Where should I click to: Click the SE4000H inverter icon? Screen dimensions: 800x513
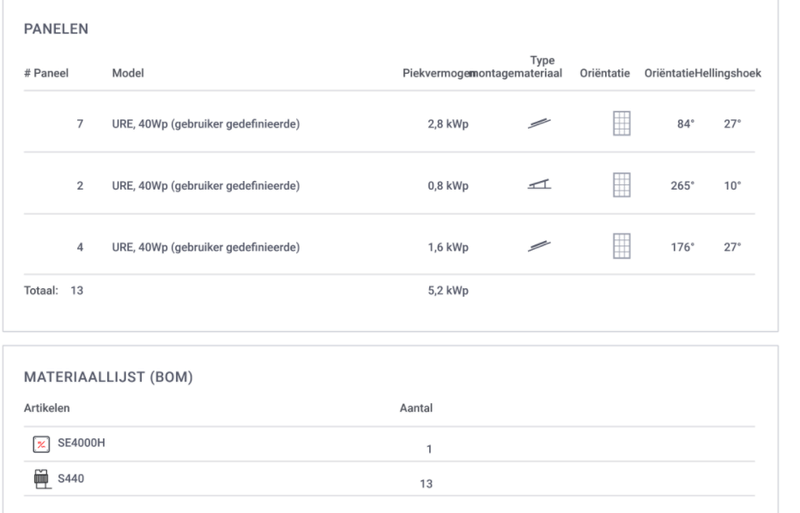pyautogui.click(x=42, y=444)
